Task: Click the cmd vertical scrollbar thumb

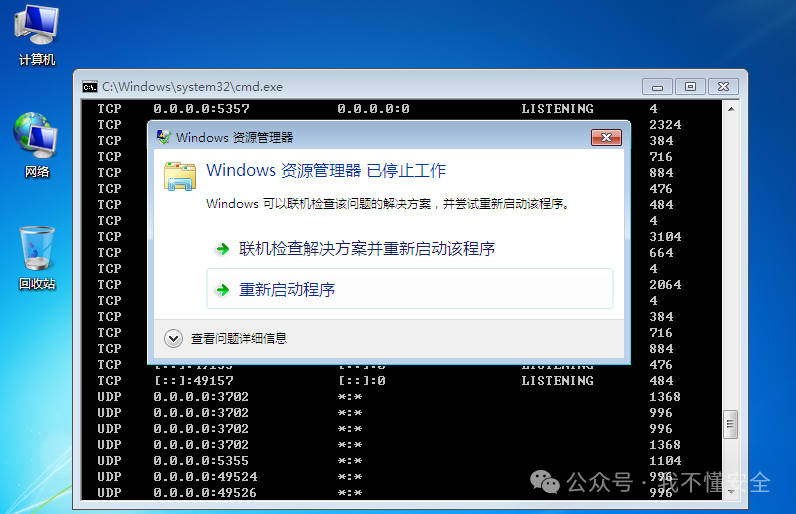Action: 731,424
